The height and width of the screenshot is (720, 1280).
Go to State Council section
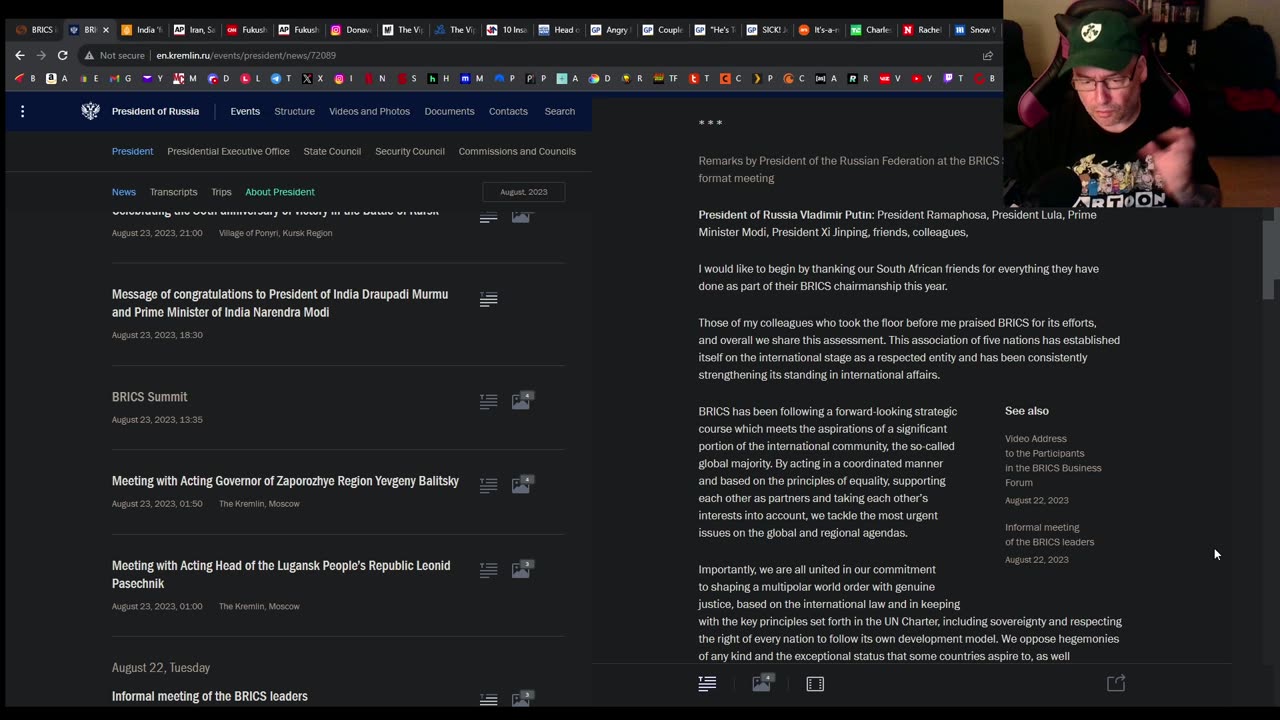(332, 151)
